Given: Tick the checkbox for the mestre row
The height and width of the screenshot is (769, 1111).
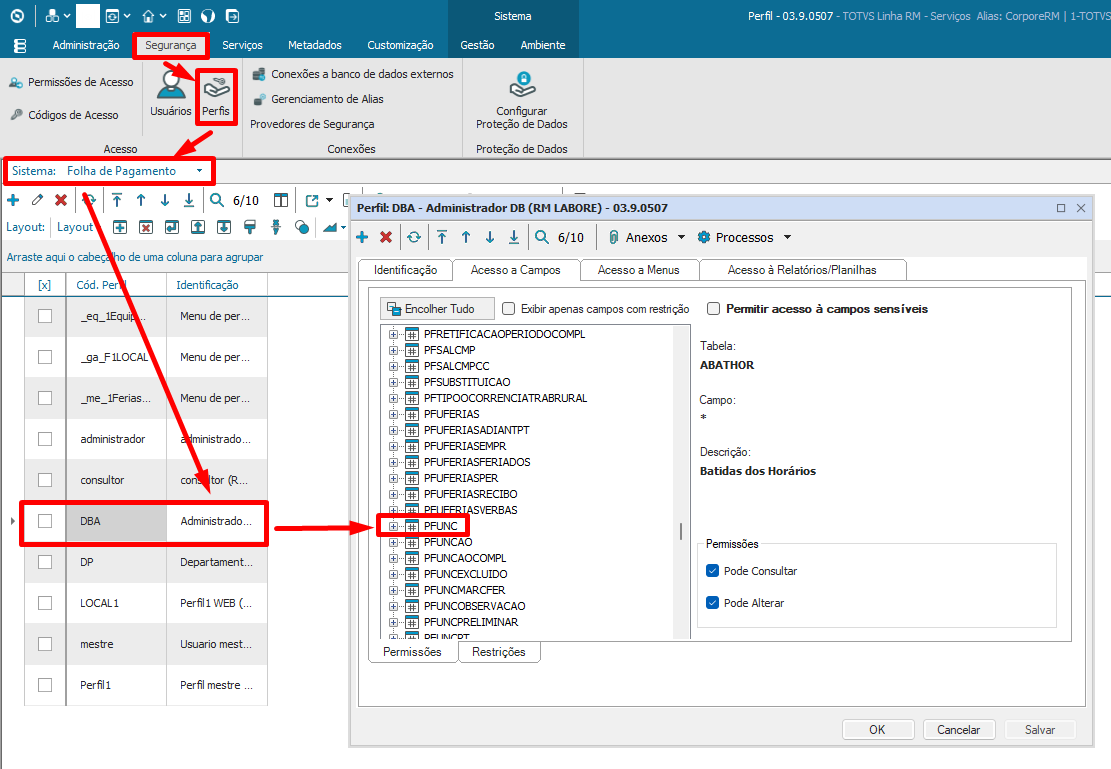Looking at the screenshot, I should (45, 644).
